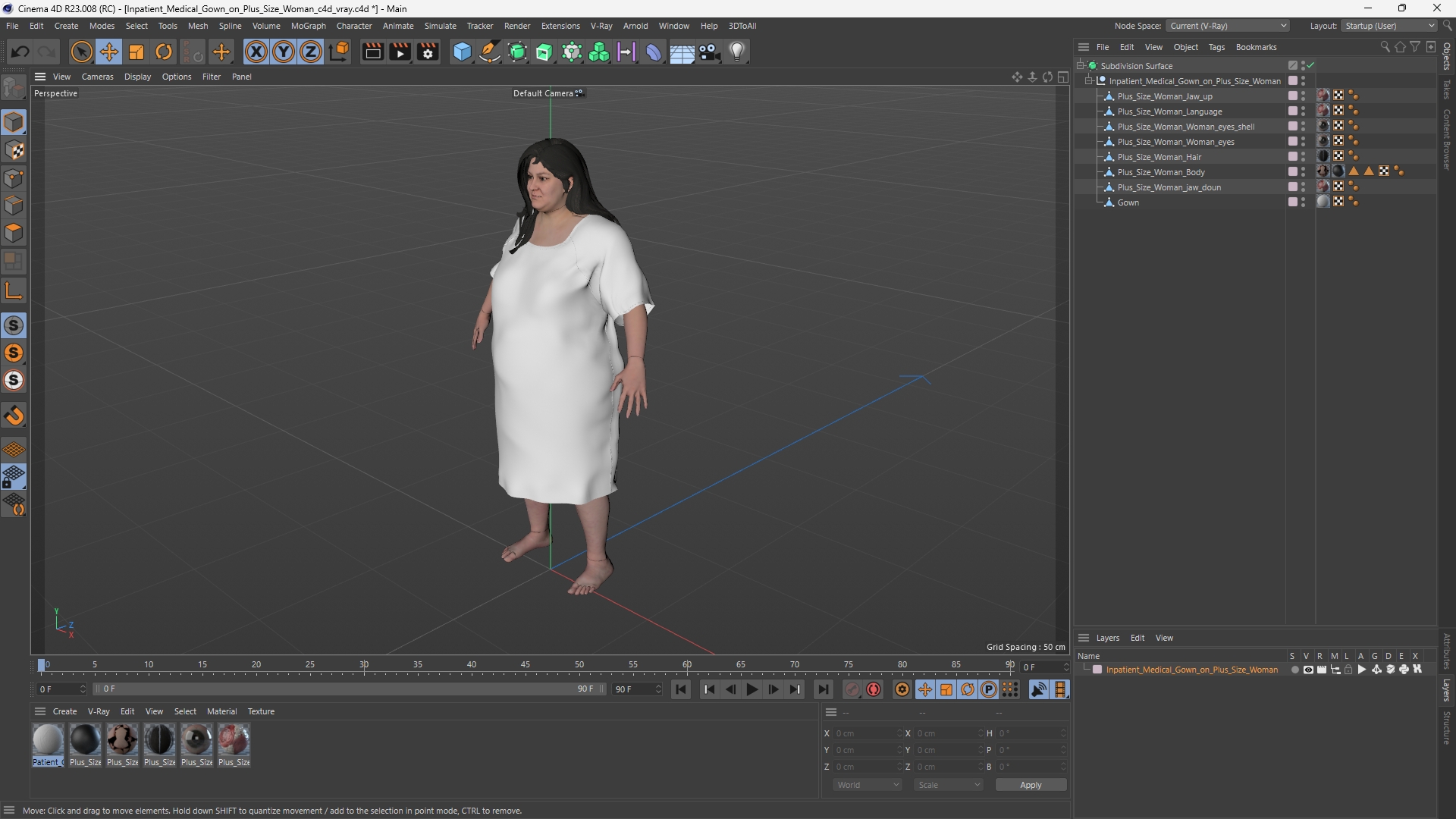1456x819 pixels.
Task: Activate the Move tool
Action: (109, 52)
